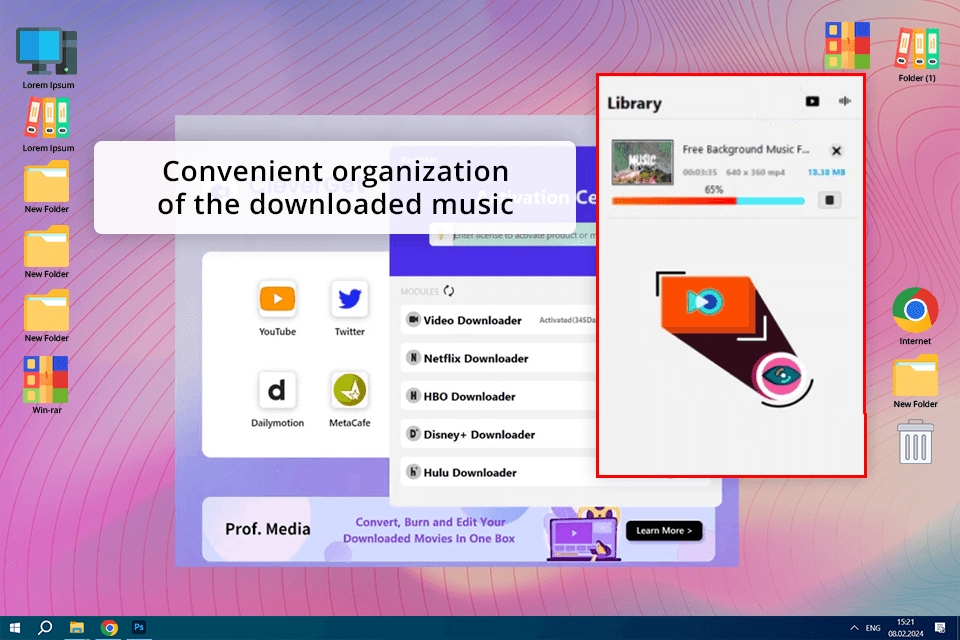Click the ENG language indicator

[873, 628]
